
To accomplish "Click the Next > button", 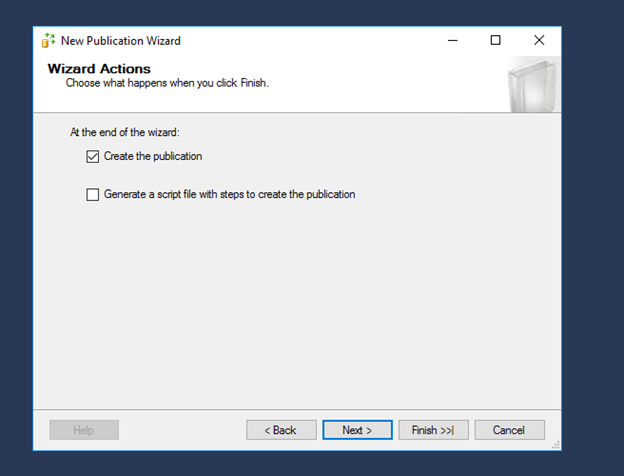I will (x=357, y=430).
